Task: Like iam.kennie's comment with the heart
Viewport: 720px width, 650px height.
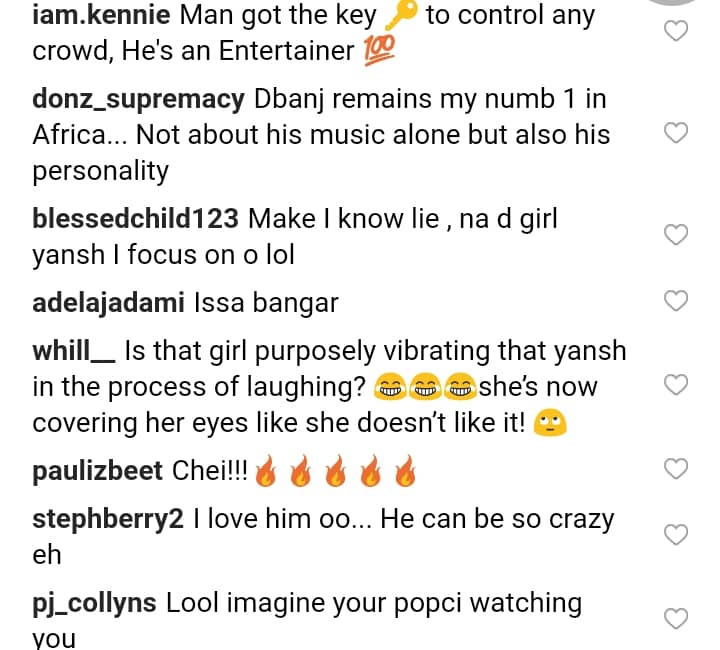Action: pos(677,31)
